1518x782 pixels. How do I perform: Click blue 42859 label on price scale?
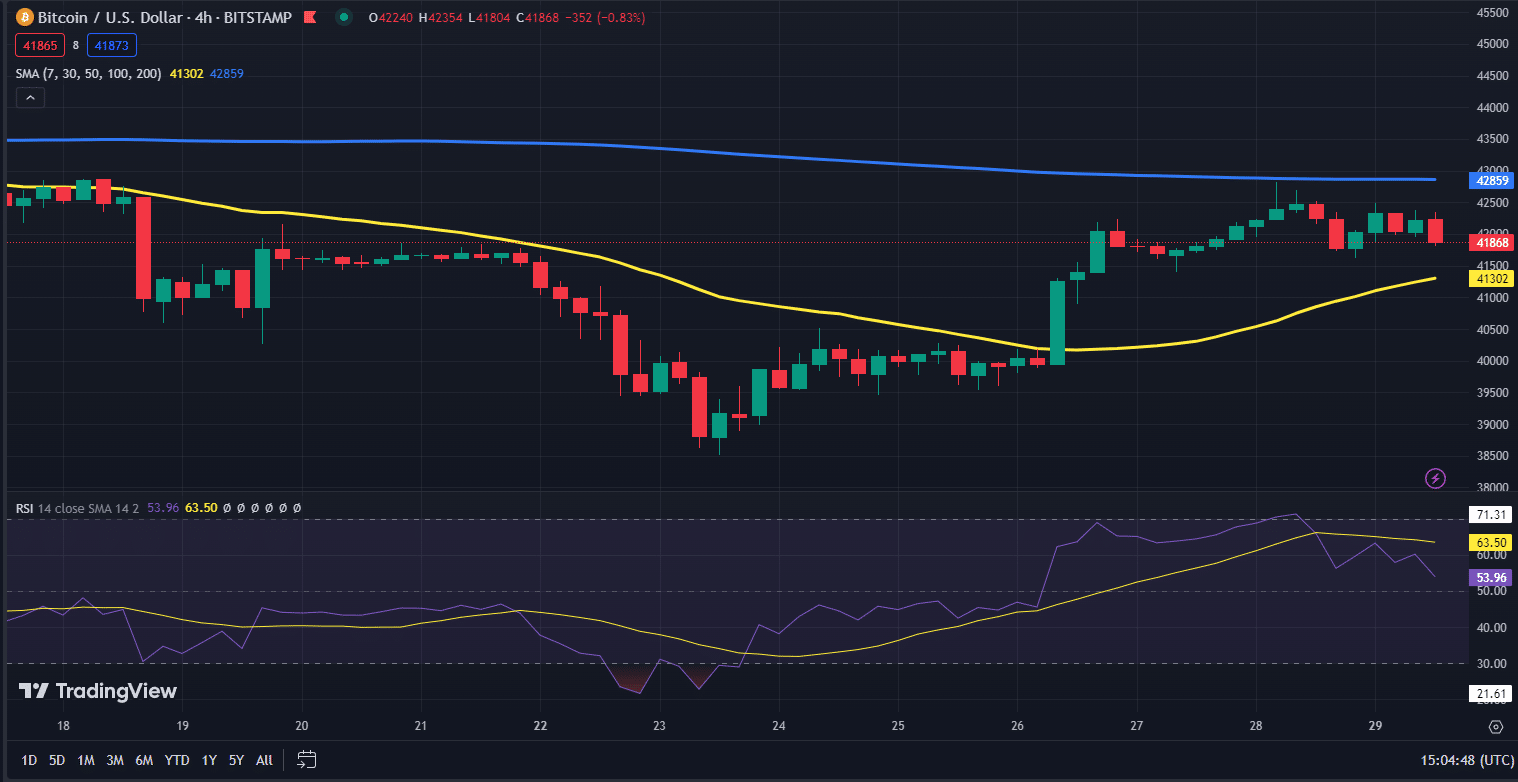click(x=1493, y=181)
